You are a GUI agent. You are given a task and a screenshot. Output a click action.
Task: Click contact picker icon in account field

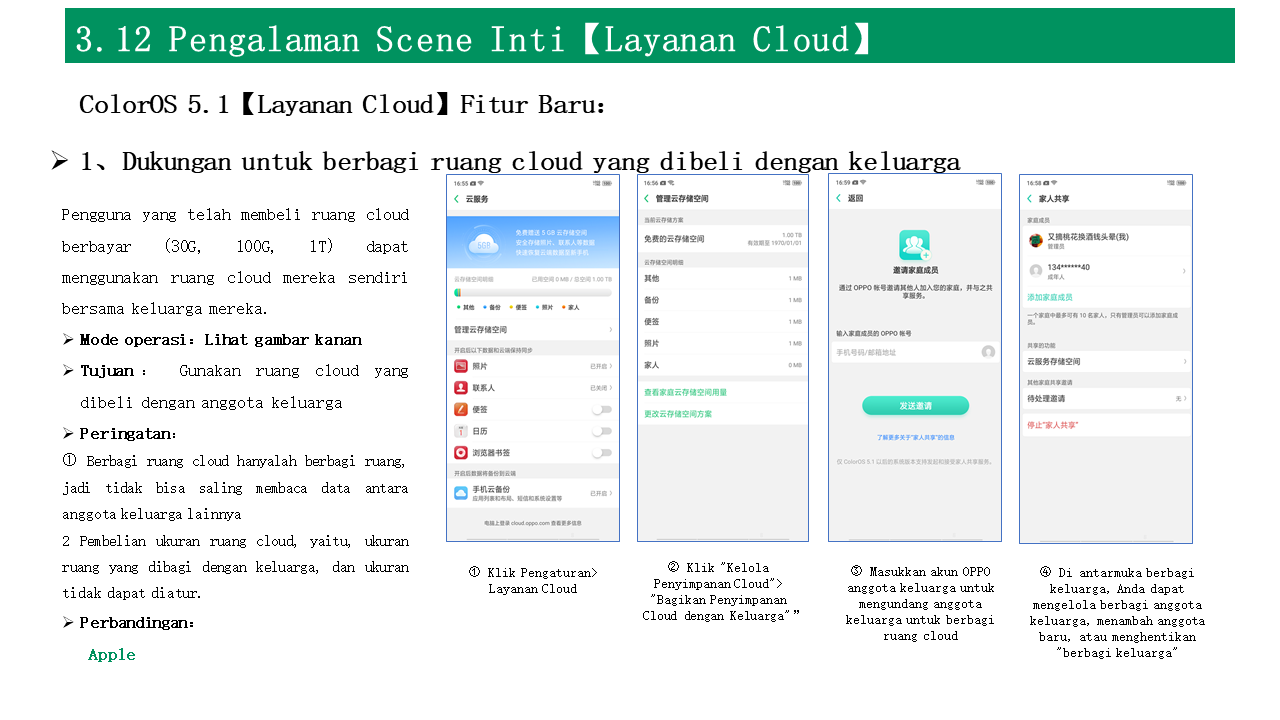click(x=988, y=352)
